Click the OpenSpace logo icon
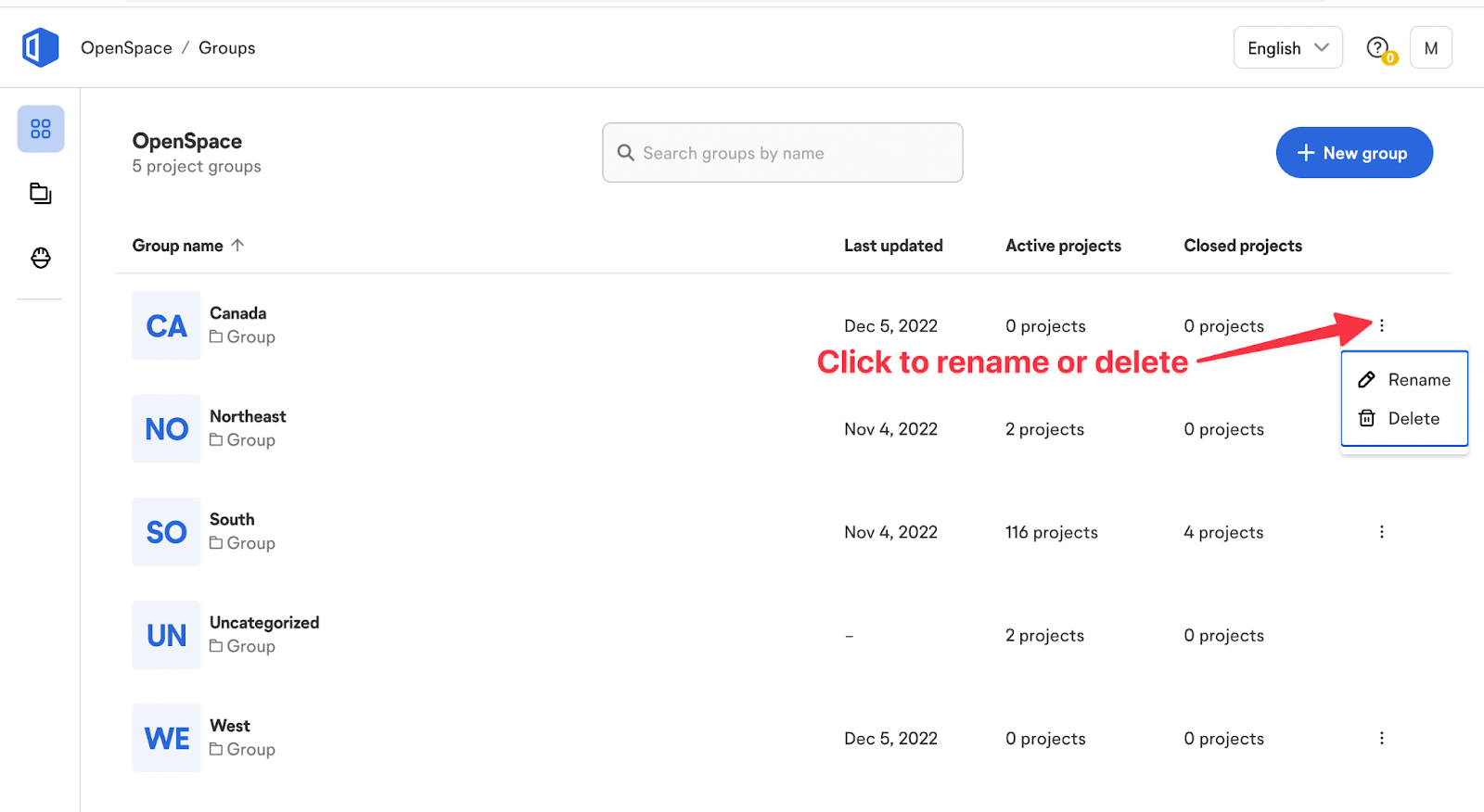The height and width of the screenshot is (812, 1484). (x=41, y=47)
